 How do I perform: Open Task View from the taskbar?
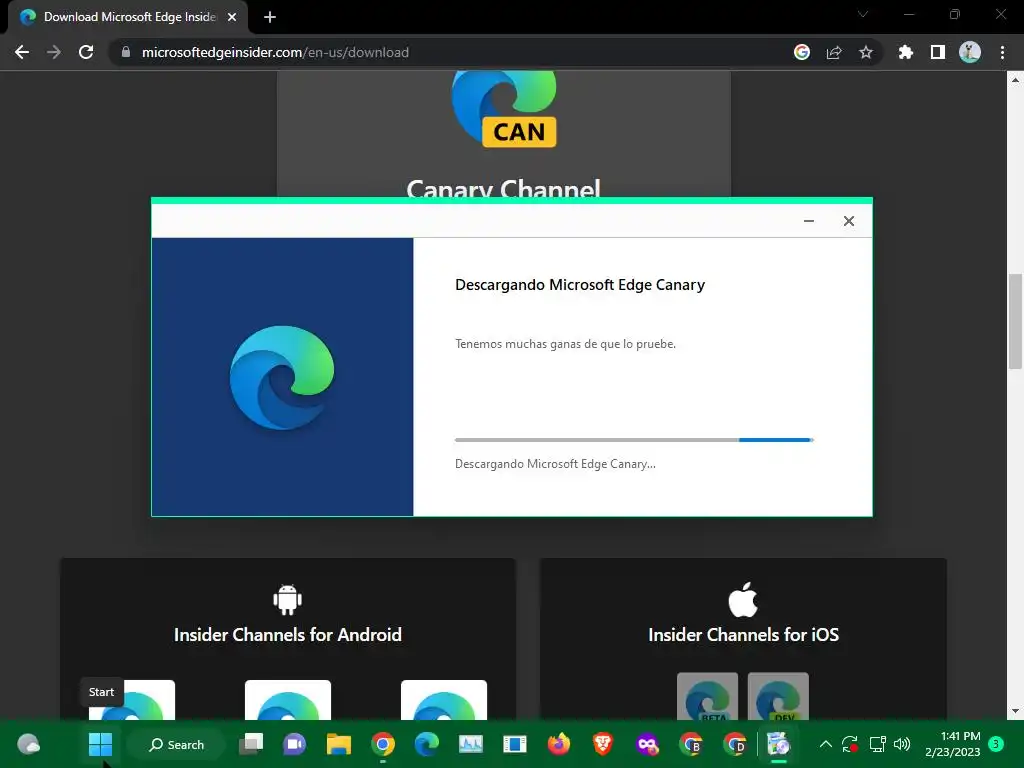(x=251, y=744)
